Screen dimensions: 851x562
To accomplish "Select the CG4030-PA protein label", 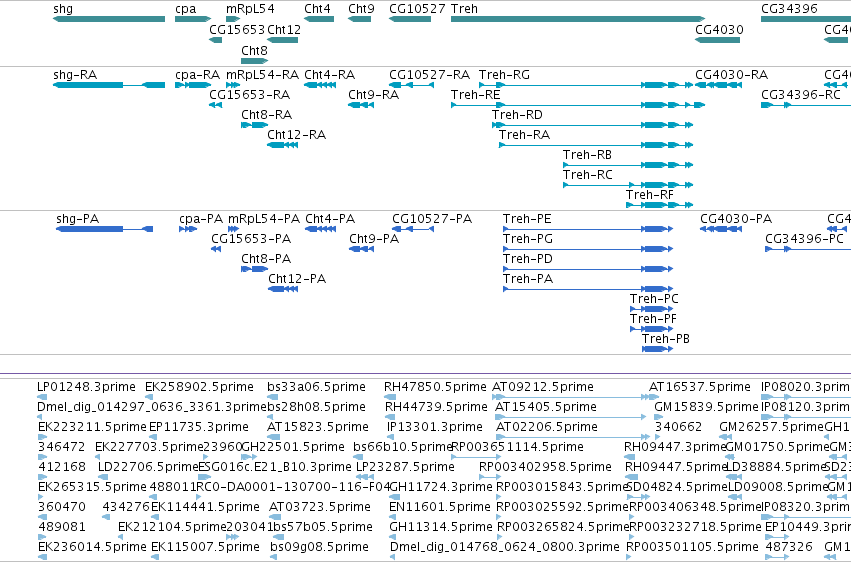I will click(x=736, y=219).
